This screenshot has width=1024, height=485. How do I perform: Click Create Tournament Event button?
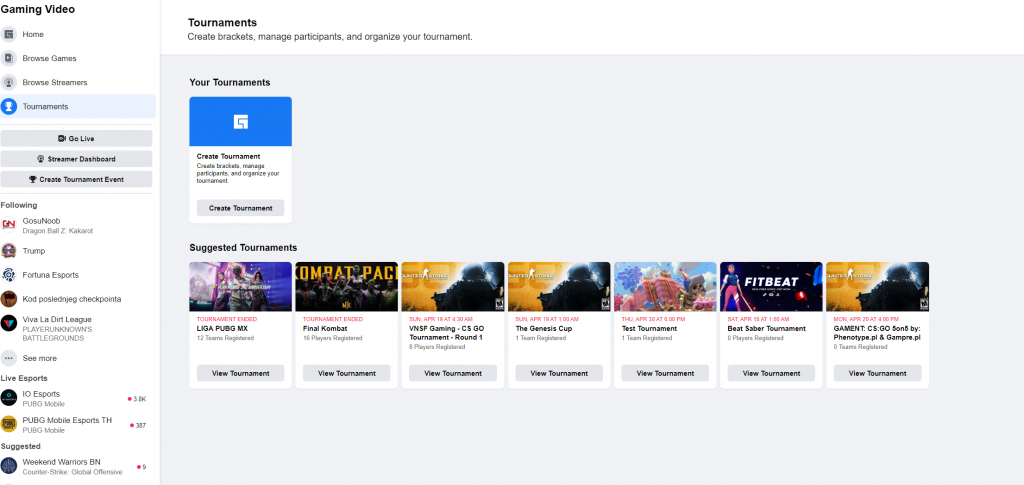tap(76, 179)
